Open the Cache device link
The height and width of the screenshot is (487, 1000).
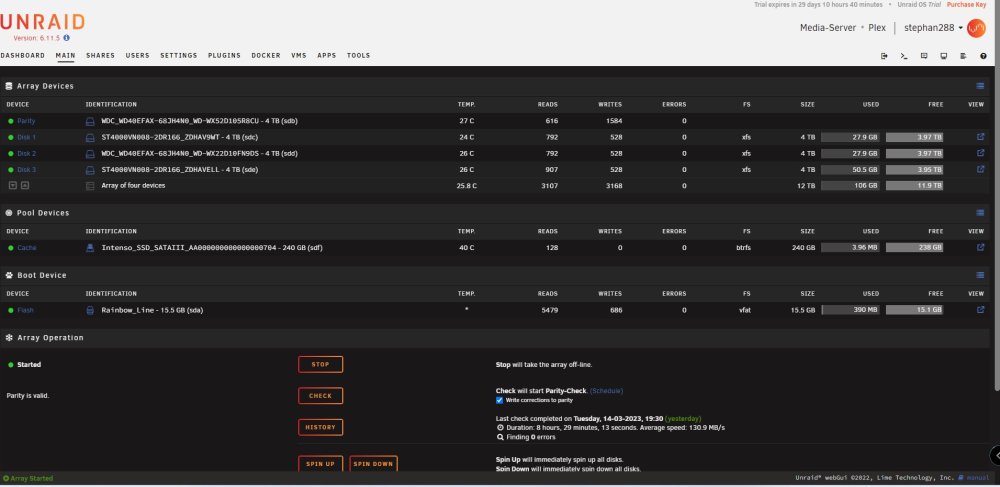click(27, 248)
